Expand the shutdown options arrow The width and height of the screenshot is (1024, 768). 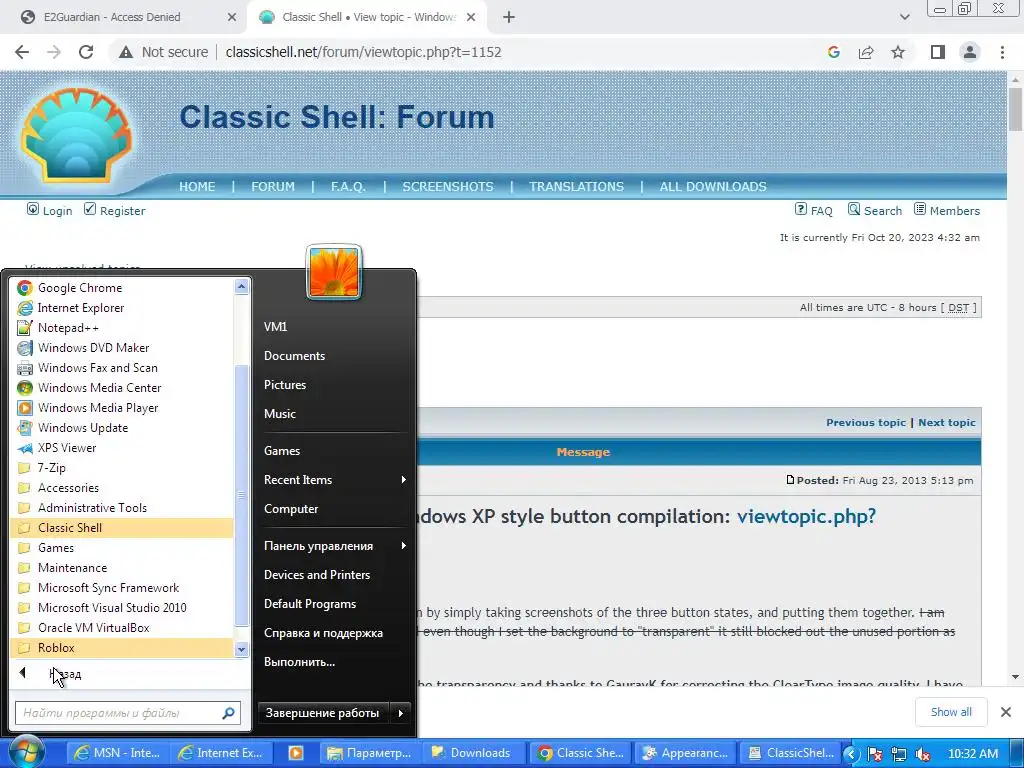(400, 713)
